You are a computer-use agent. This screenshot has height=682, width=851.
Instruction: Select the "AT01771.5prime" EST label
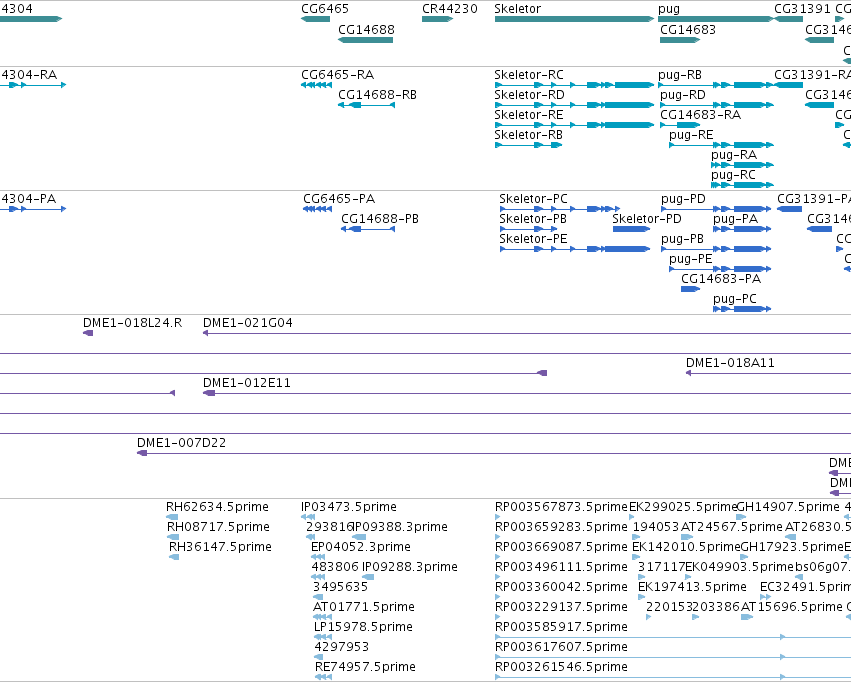point(364,607)
